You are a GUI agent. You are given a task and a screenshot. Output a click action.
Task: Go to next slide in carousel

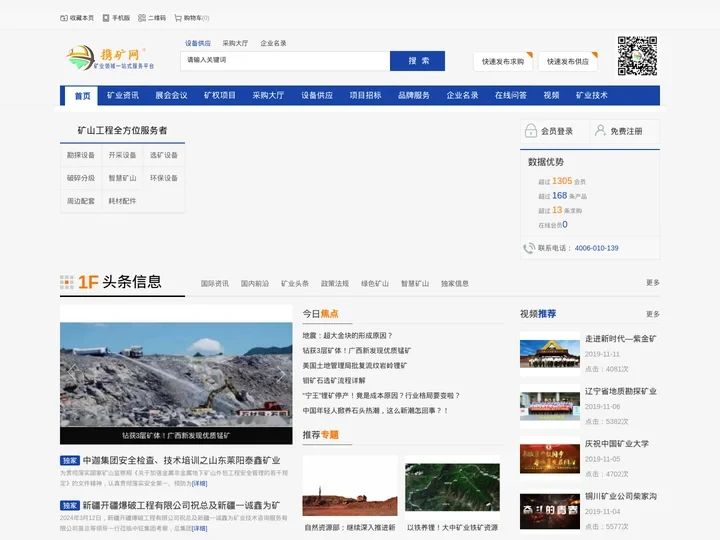281,374
